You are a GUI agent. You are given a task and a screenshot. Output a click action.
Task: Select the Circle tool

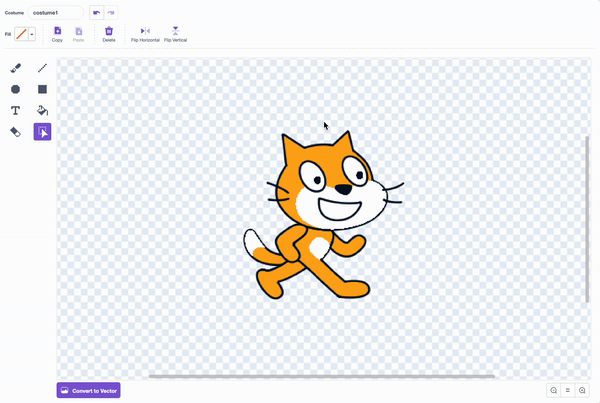[15, 89]
